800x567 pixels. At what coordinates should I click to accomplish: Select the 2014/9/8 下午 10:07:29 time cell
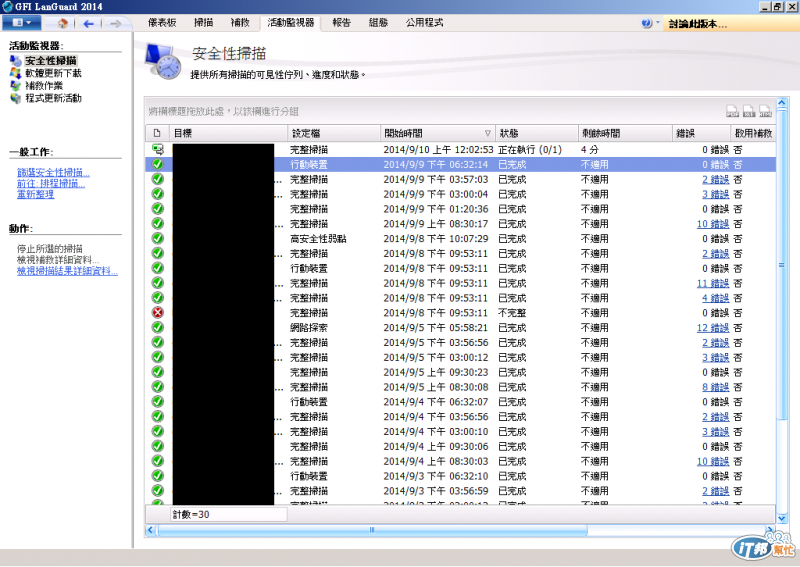tap(436, 239)
